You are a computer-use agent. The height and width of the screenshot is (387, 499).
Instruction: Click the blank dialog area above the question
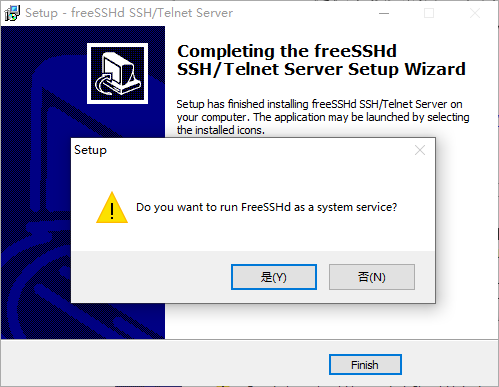coord(253,175)
